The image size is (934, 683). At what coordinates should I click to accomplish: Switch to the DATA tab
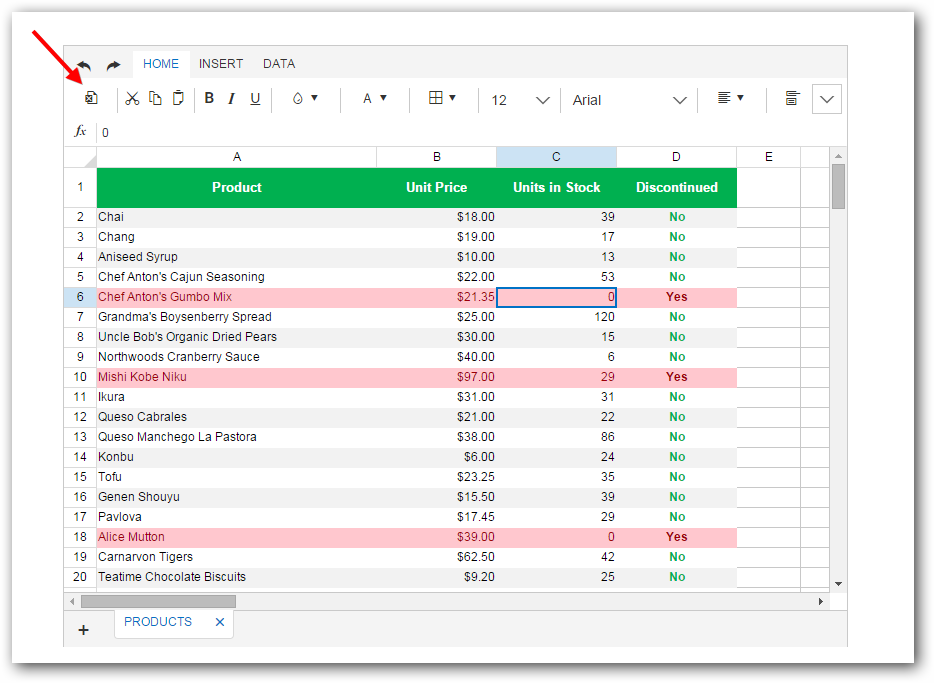(x=279, y=64)
